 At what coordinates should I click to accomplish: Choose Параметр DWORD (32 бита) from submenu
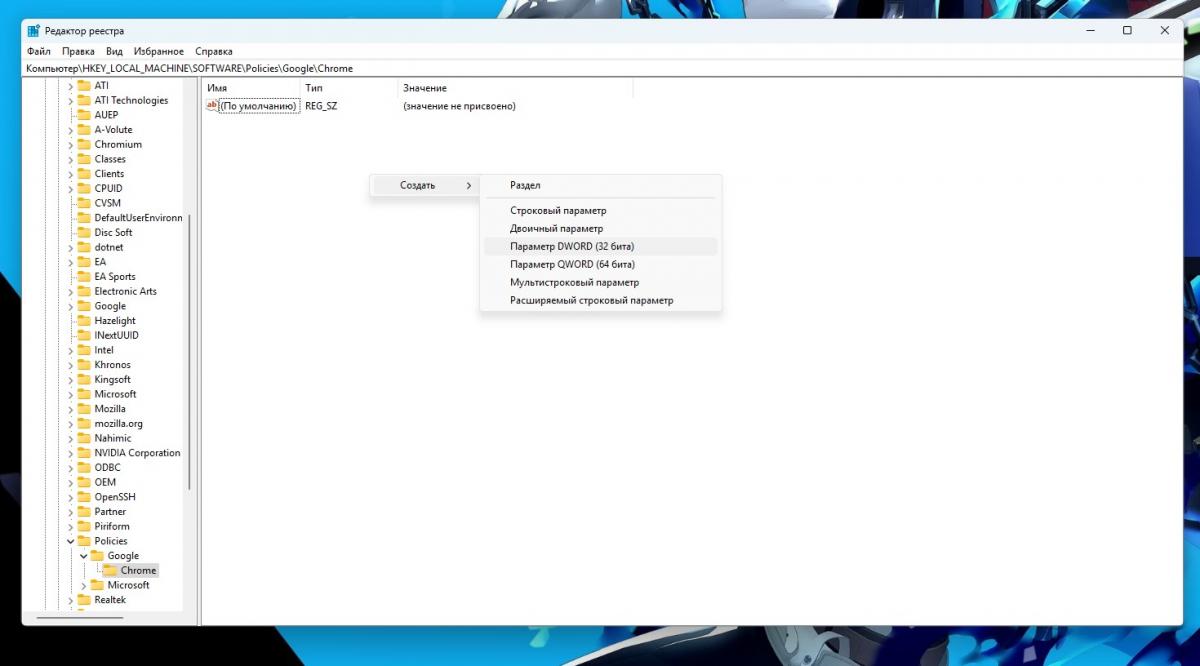[x=572, y=246]
